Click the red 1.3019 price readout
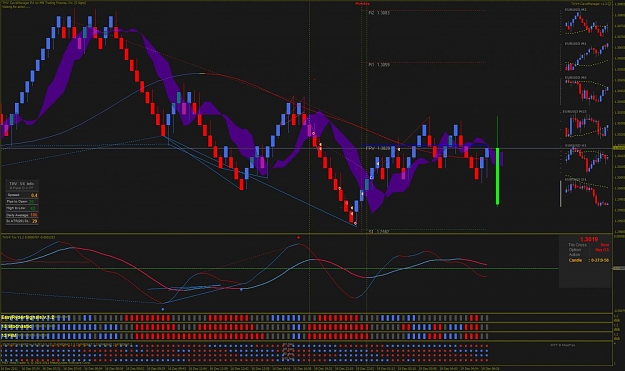This screenshot has height=371, width=625. (x=589, y=239)
